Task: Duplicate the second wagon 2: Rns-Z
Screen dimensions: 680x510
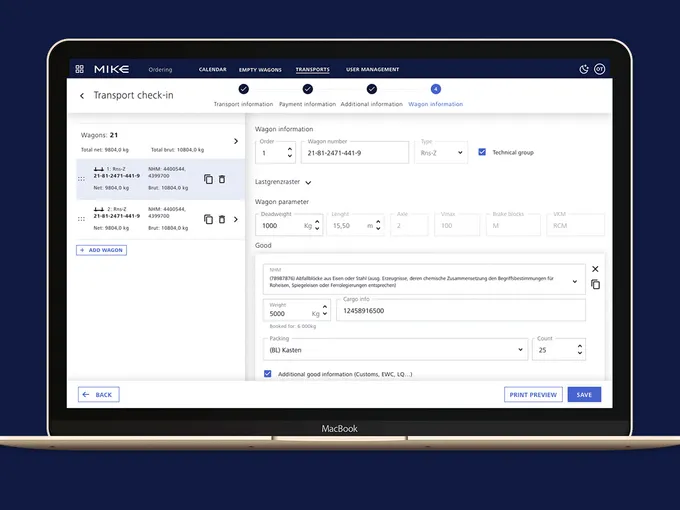Action: click(208, 219)
